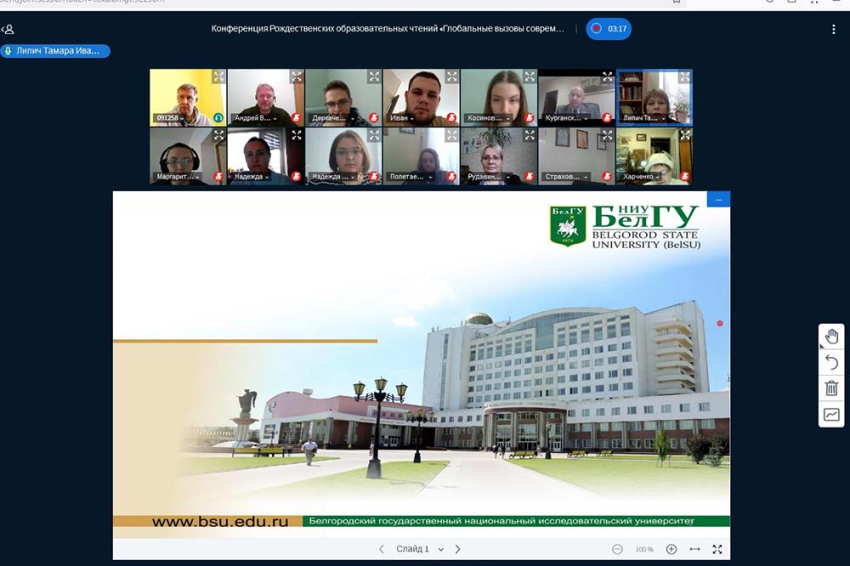Toggle multi-user whiteboard icon

[831, 414]
